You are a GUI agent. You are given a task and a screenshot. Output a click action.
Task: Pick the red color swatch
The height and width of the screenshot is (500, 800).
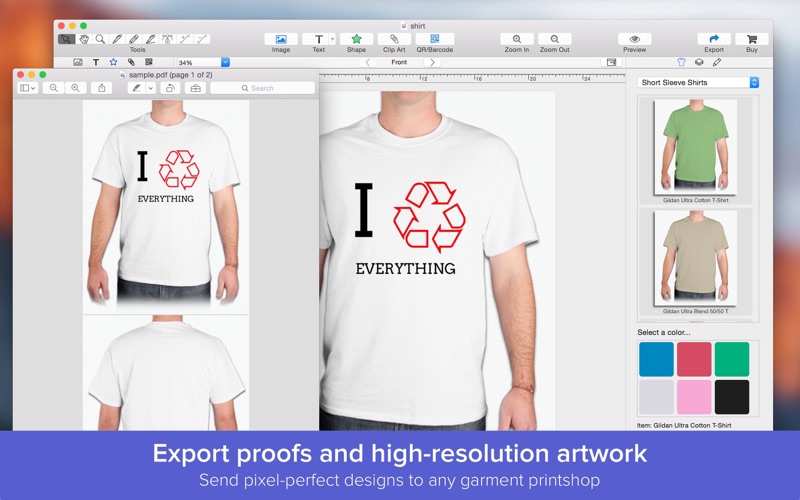coord(694,359)
